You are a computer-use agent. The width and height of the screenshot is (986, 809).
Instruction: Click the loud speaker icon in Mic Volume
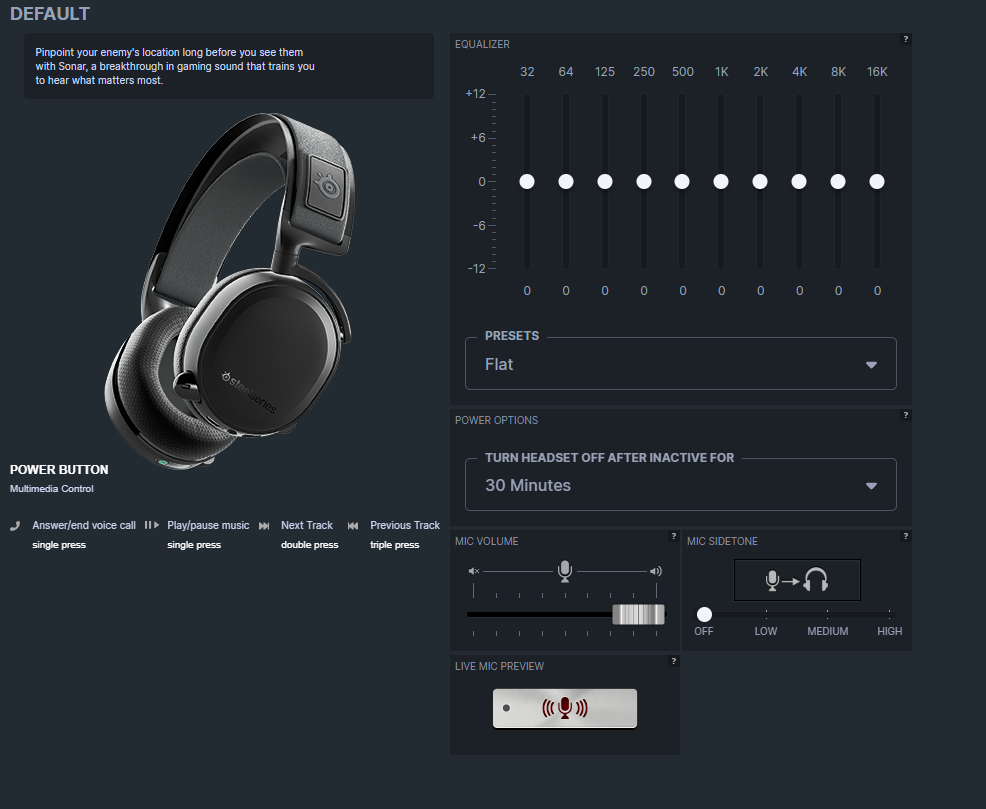click(656, 571)
